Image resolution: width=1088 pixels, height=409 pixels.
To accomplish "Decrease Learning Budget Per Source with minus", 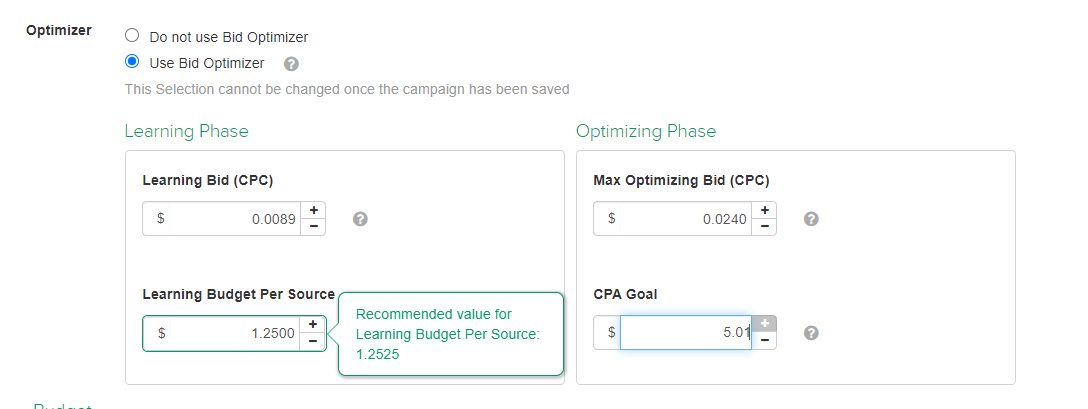I will click(313, 341).
